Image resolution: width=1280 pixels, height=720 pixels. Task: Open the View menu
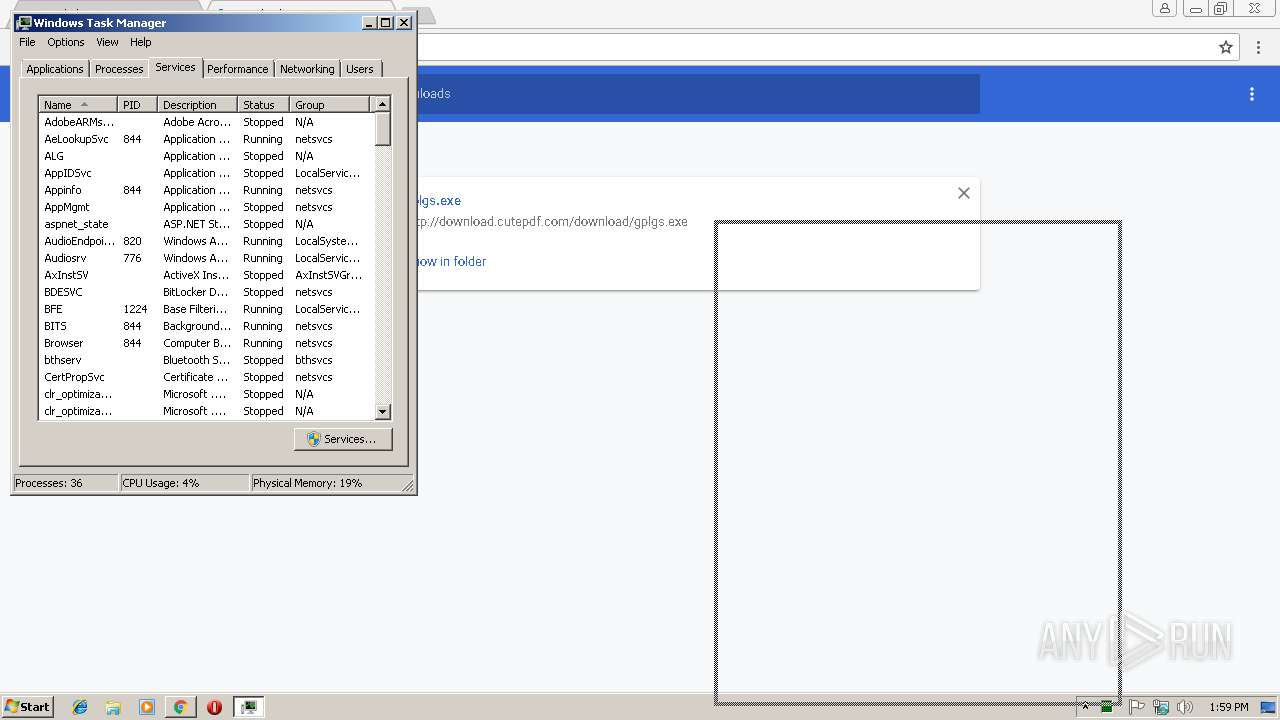(x=107, y=42)
